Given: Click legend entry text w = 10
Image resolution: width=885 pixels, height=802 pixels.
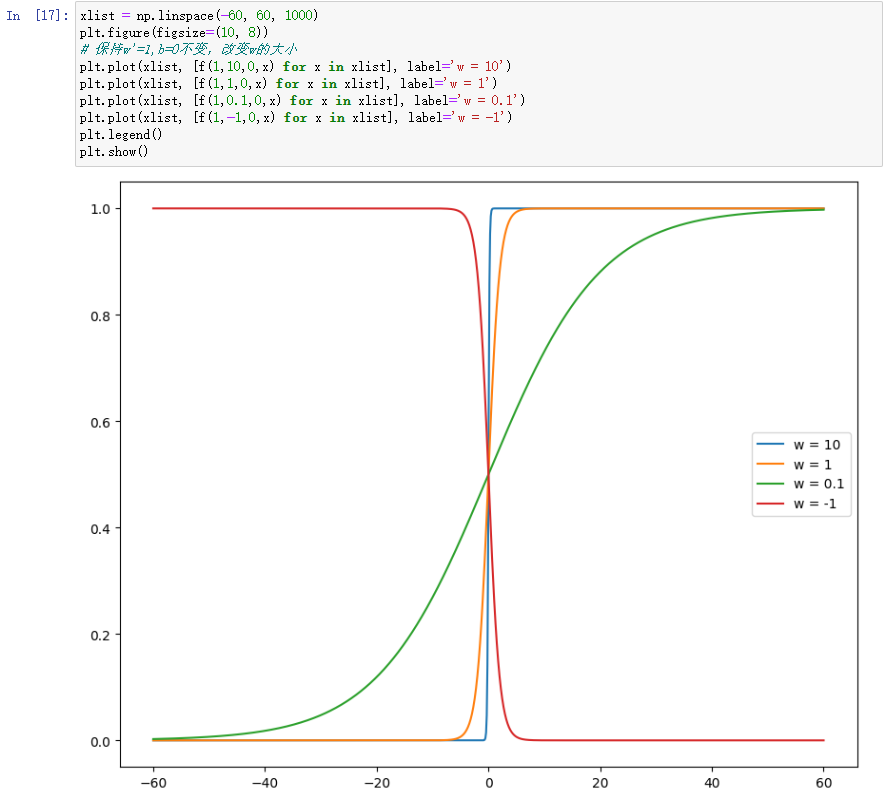Looking at the screenshot, I should tap(817, 445).
